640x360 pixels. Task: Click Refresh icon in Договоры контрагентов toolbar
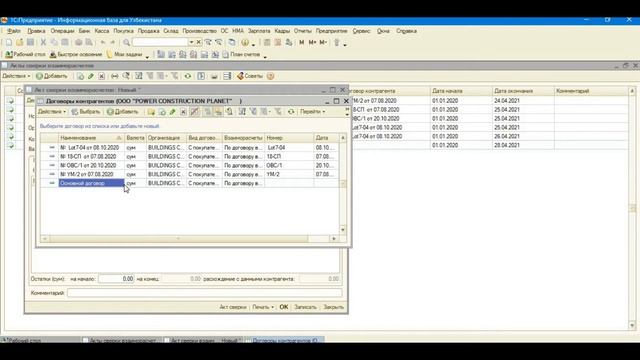pos(291,112)
